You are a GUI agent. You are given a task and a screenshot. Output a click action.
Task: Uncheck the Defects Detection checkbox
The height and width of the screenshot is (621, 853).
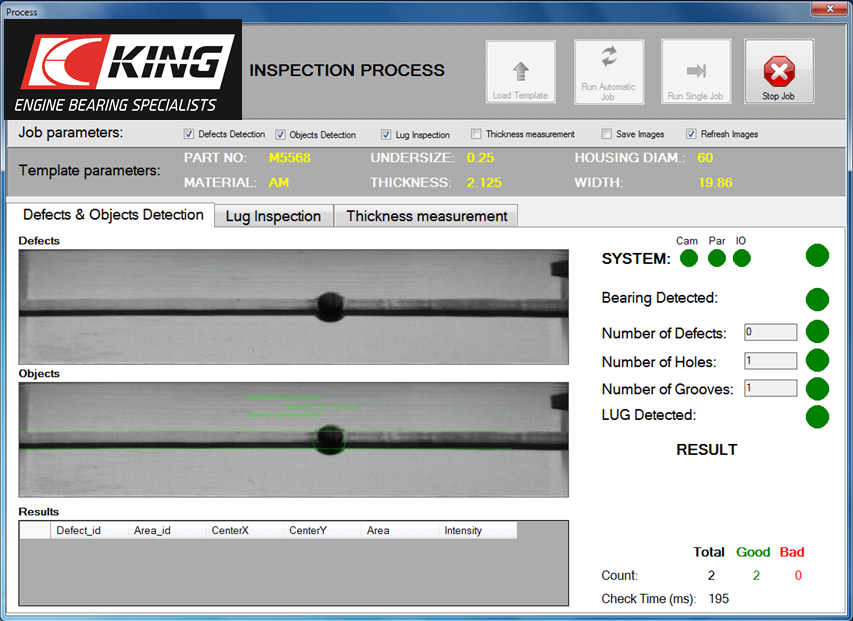coord(189,134)
